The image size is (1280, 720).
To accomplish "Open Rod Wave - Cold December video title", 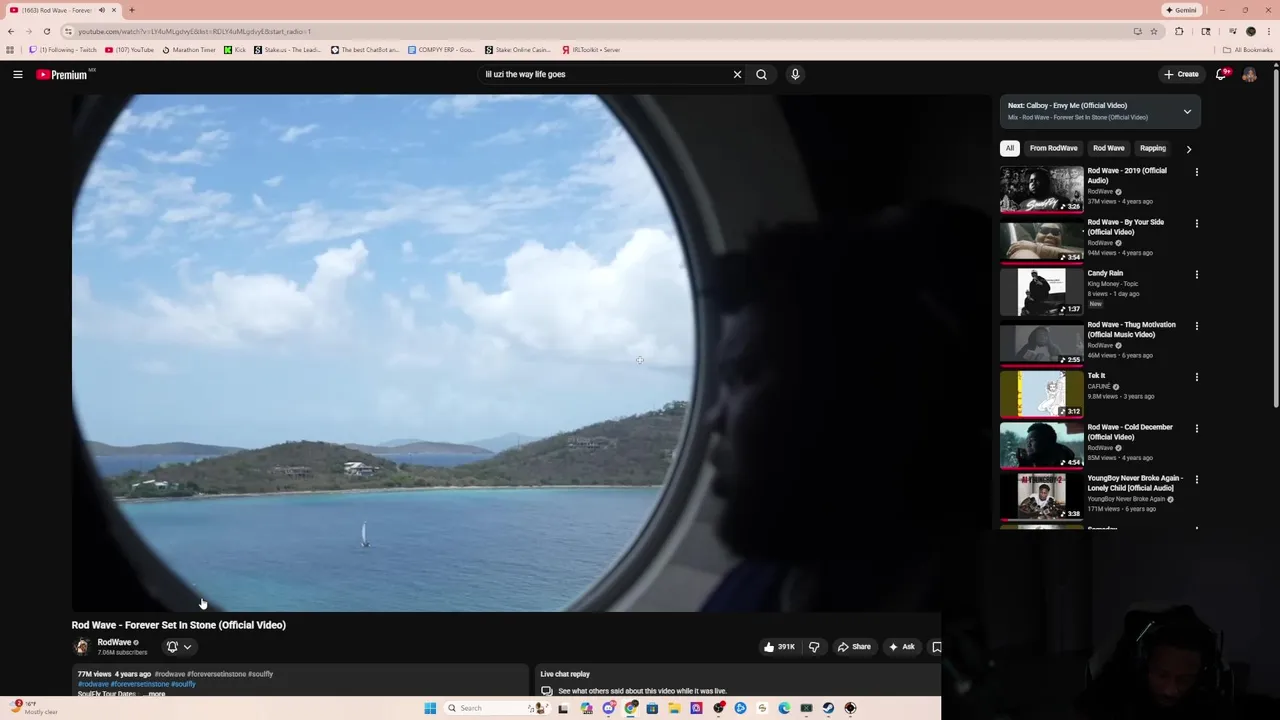I will click(x=1130, y=432).
